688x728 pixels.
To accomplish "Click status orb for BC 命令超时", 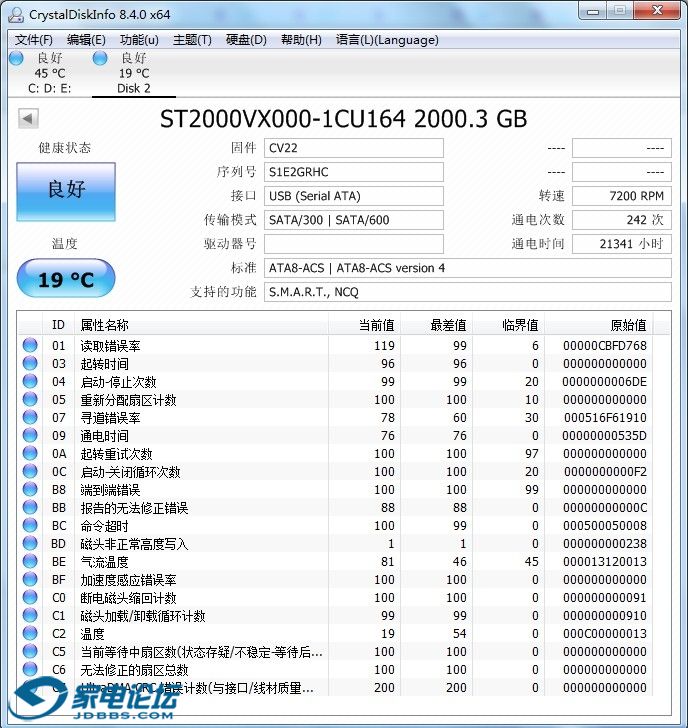I will point(30,525).
